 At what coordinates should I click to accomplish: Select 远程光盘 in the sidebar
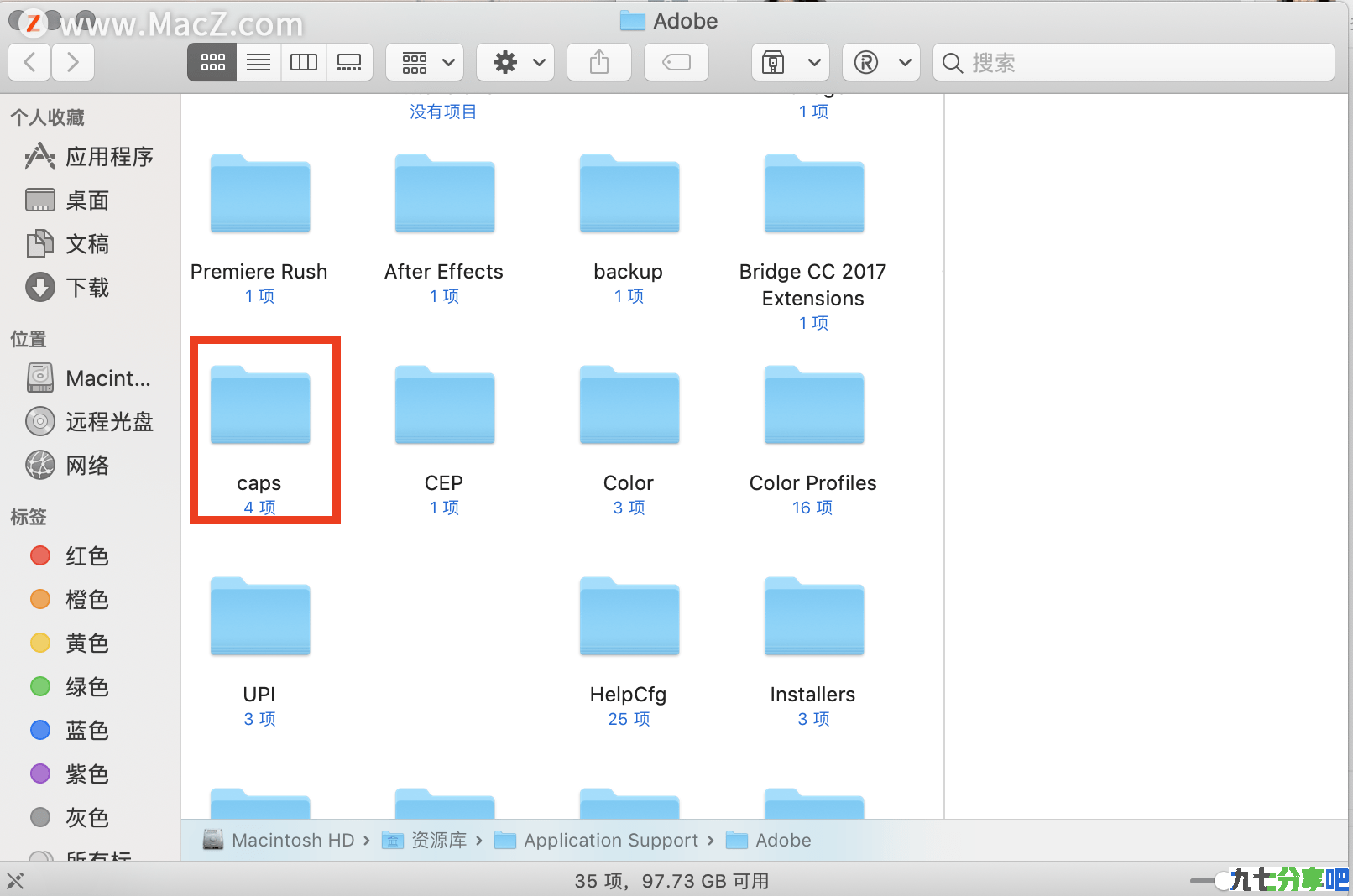(x=90, y=422)
